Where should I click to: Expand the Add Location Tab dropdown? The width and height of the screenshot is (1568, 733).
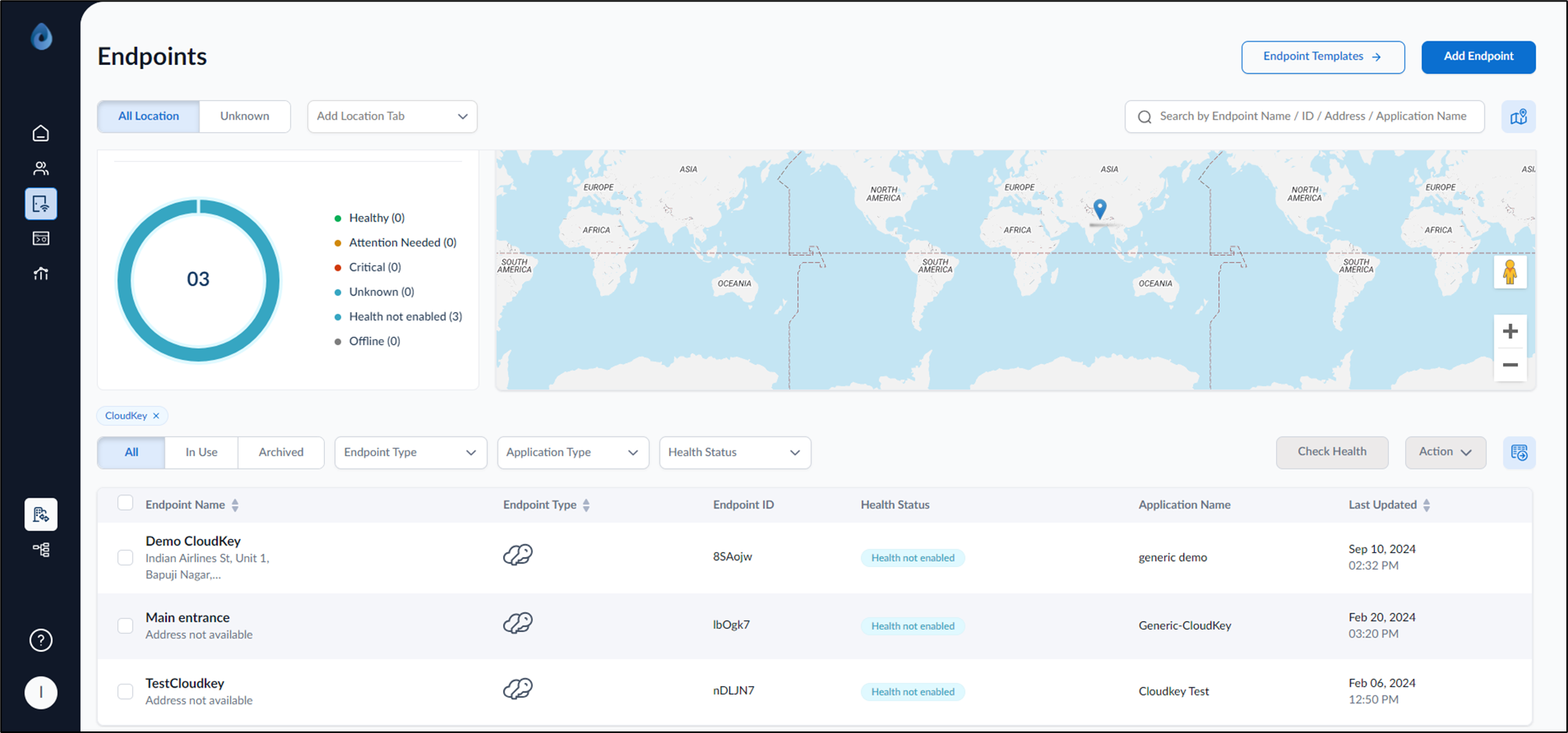point(392,117)
